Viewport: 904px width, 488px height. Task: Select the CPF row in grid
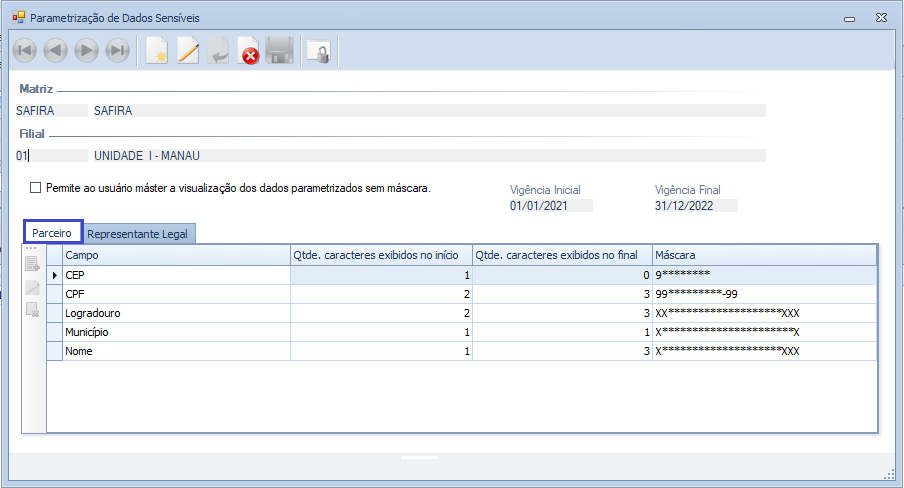coord(175,294)
